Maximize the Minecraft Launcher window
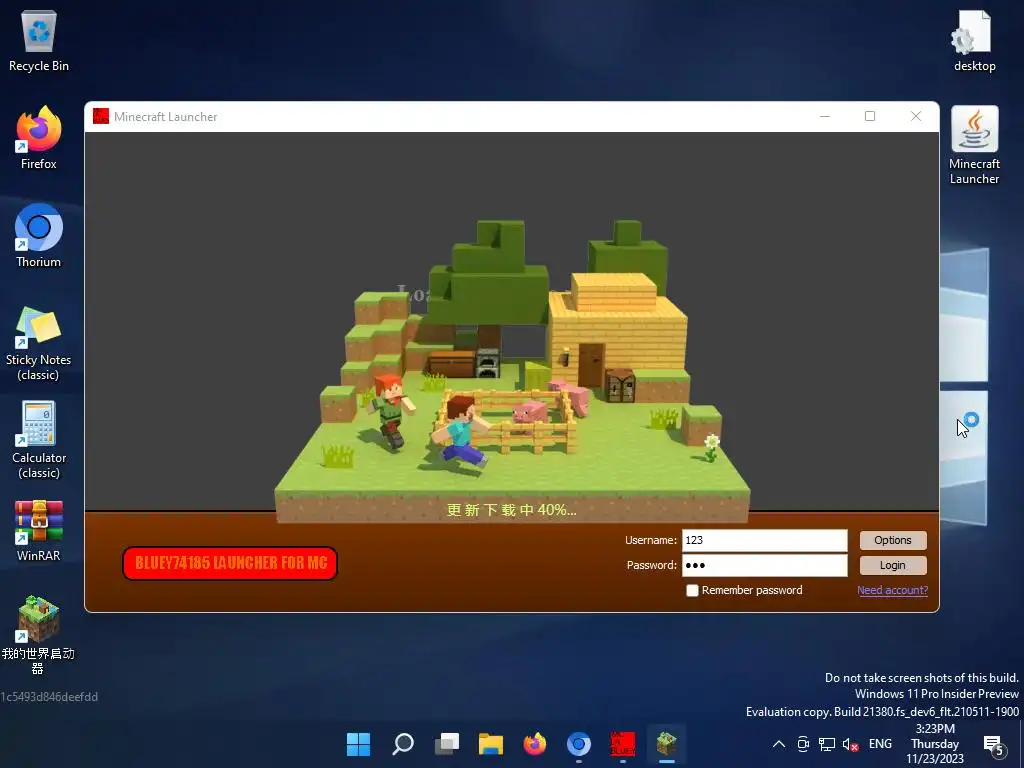Viewport: 1024px width, 768px height. click(870, 116)
